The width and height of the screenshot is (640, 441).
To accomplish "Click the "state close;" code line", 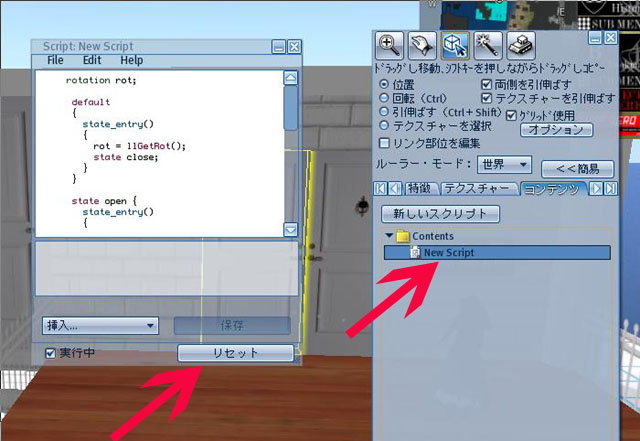I will tap(126, 157).
